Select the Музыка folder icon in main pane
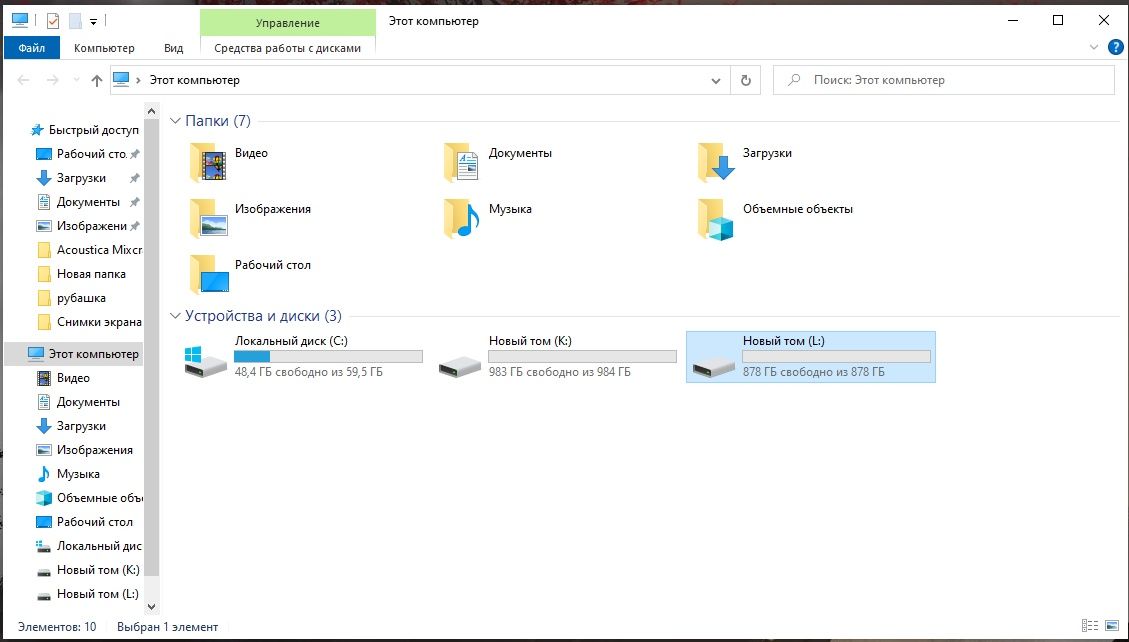Screen dimensions: 1129x642 coord(462,218)
